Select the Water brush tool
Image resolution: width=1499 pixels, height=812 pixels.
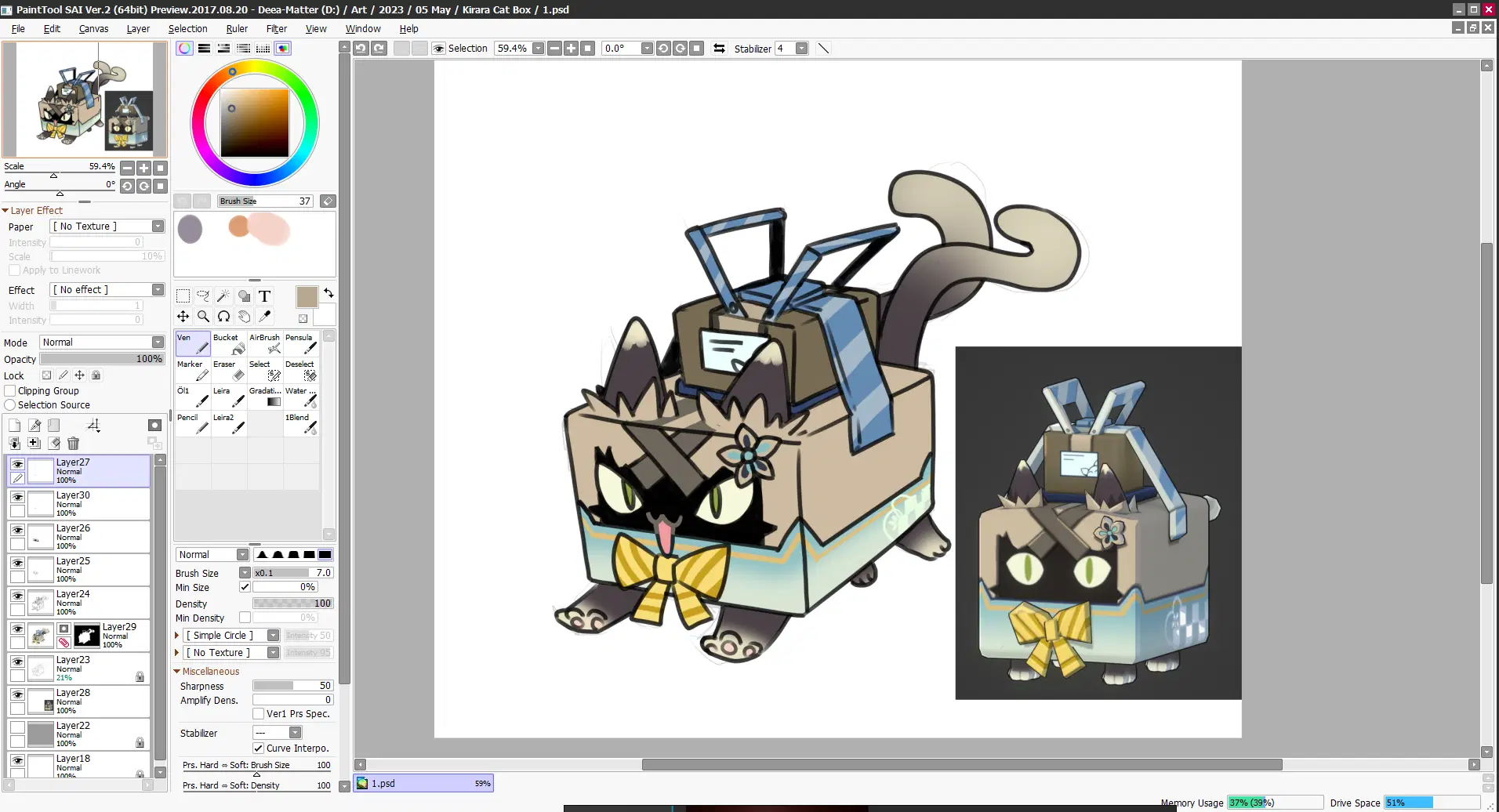[301, 397]
